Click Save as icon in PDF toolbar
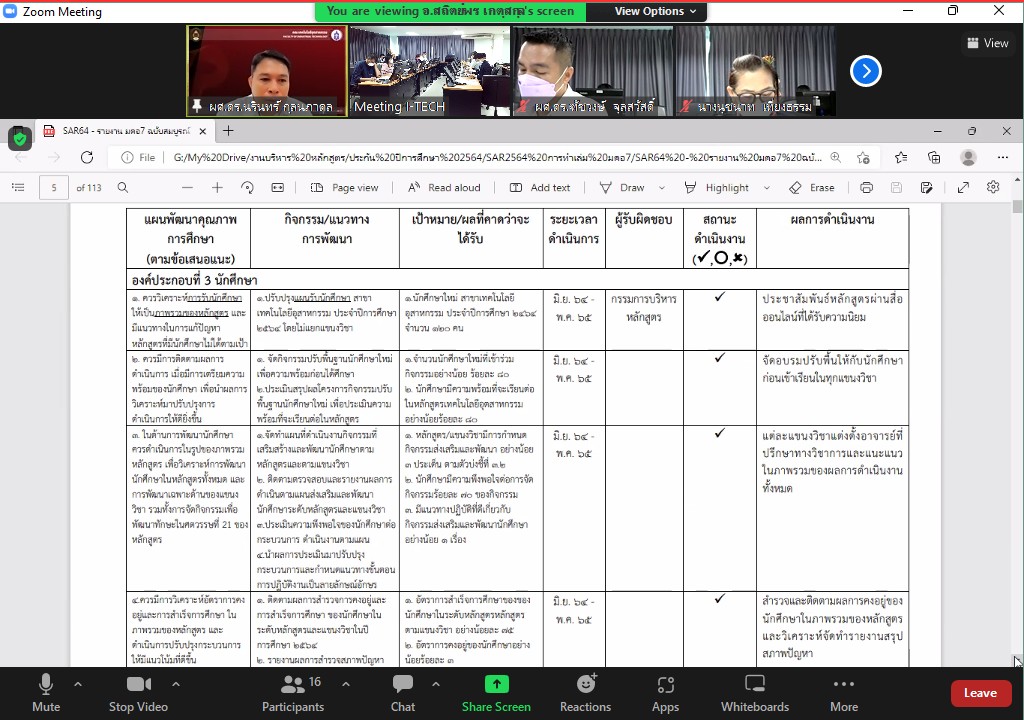Viewport: 1024px width, 720px height. 927,188
